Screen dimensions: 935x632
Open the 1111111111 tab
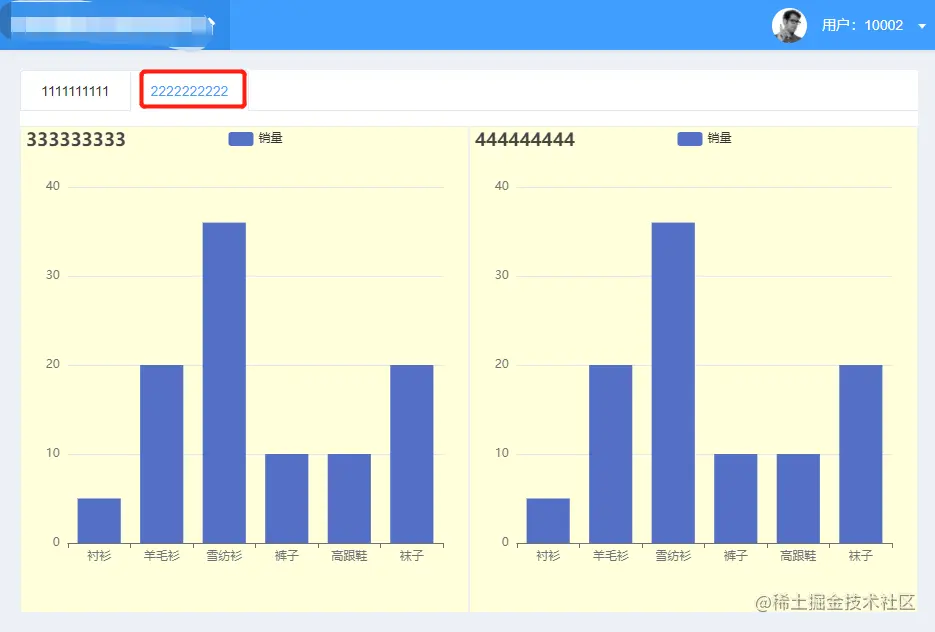point(75,91)
